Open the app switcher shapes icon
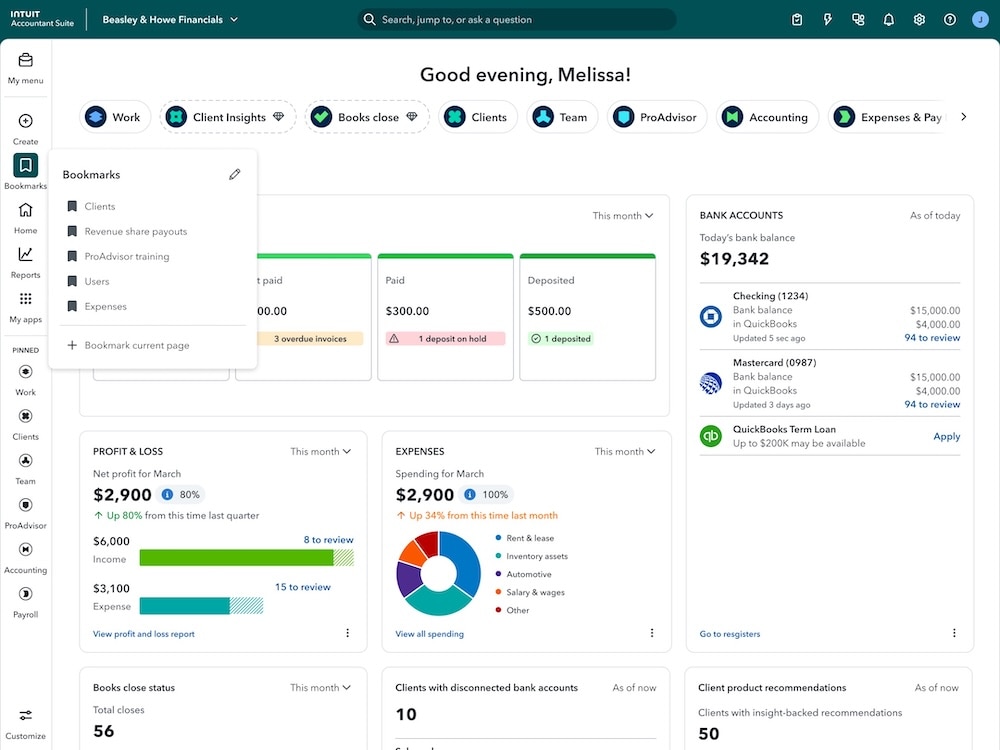The height and width of the screenshot is (750, 1000). (858, 18)
